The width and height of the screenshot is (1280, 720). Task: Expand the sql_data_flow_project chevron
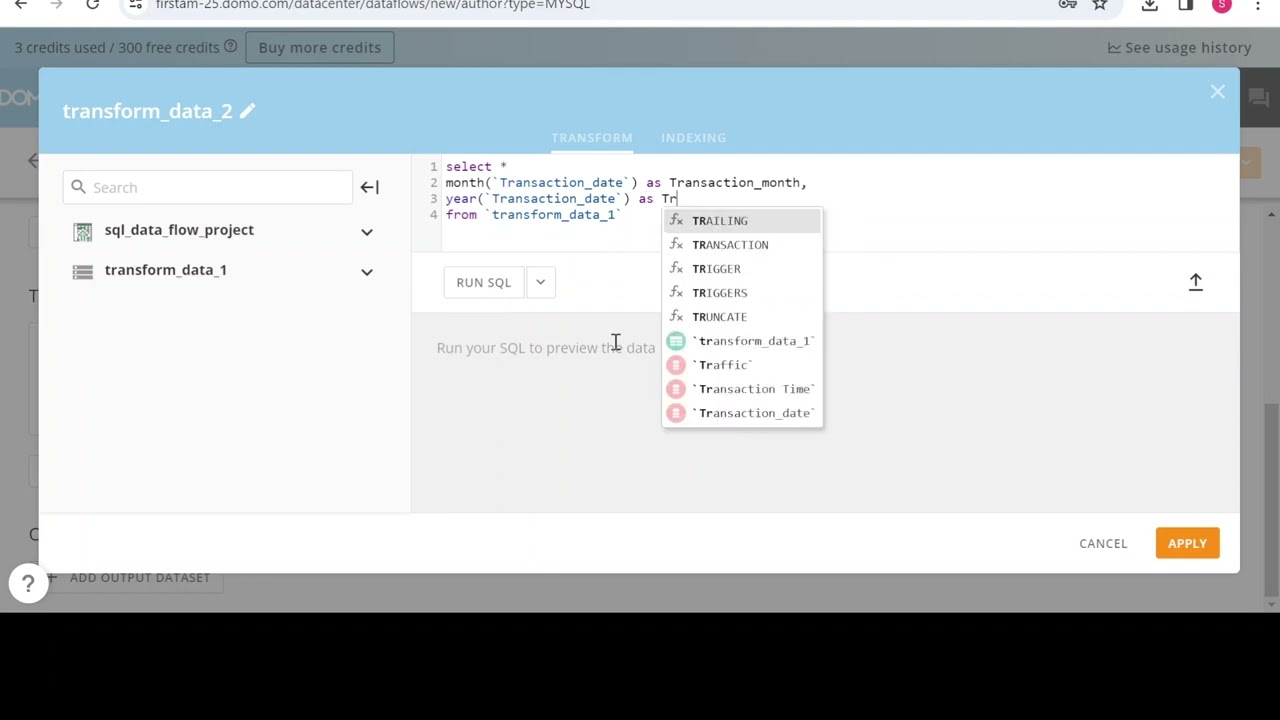(x=367, y=232)
